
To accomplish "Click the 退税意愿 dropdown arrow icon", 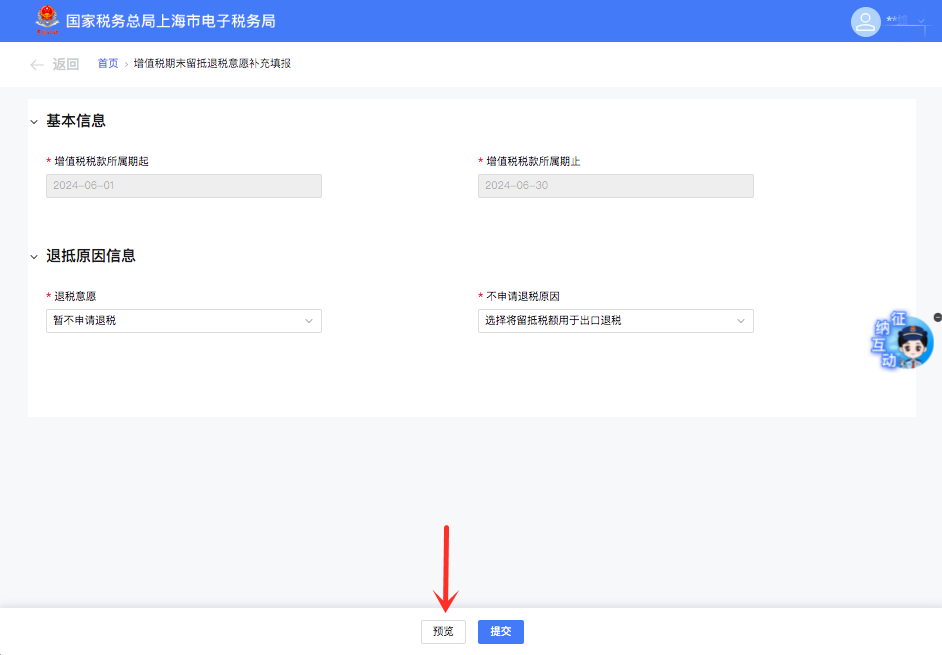I will tap(309, 321).
